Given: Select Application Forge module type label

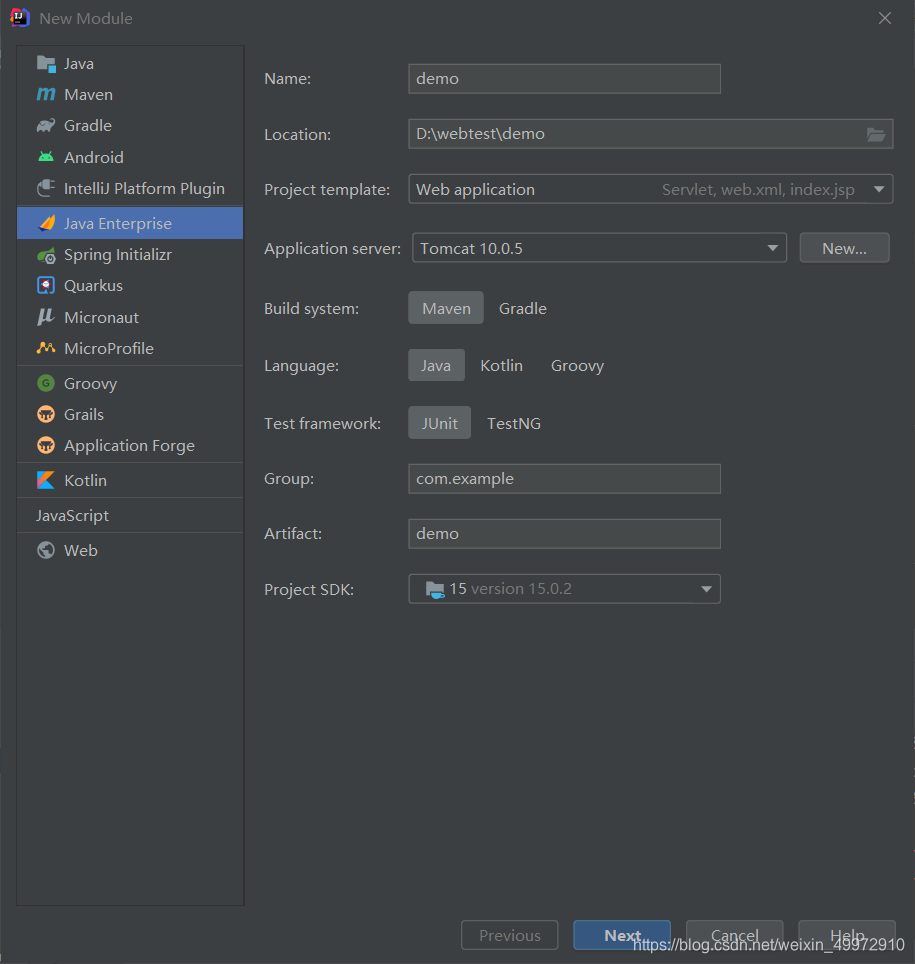Looking at the screenshot, I should pyautogui.click(x=130, y=446).
